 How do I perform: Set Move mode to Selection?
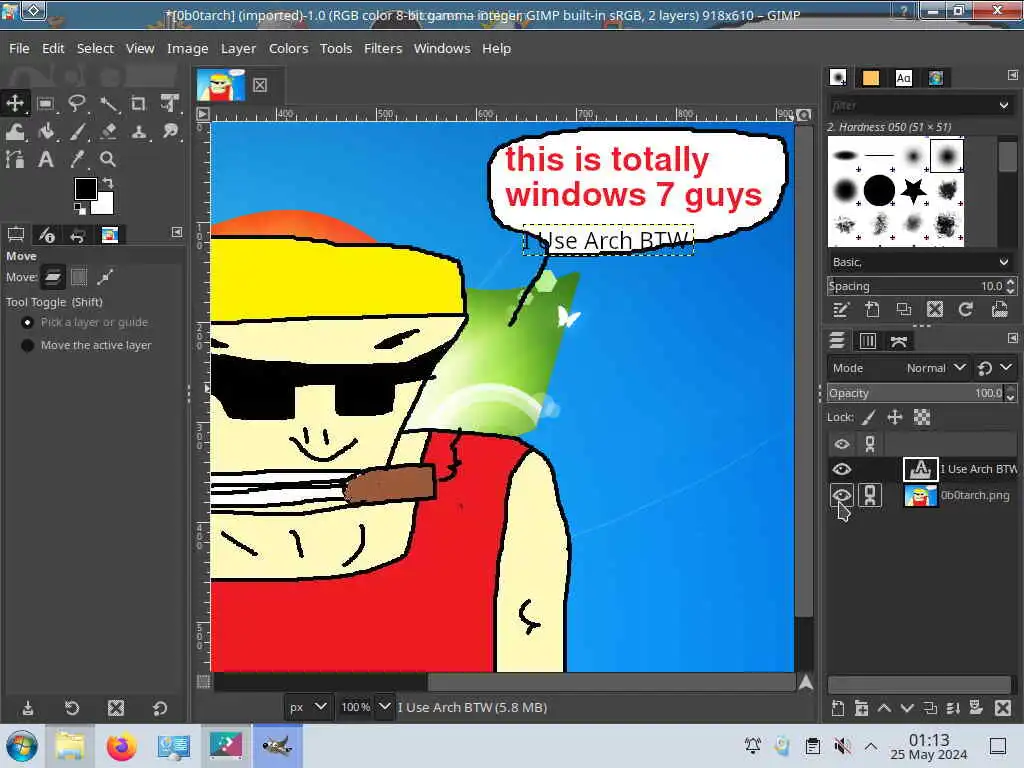pos(79,278)
